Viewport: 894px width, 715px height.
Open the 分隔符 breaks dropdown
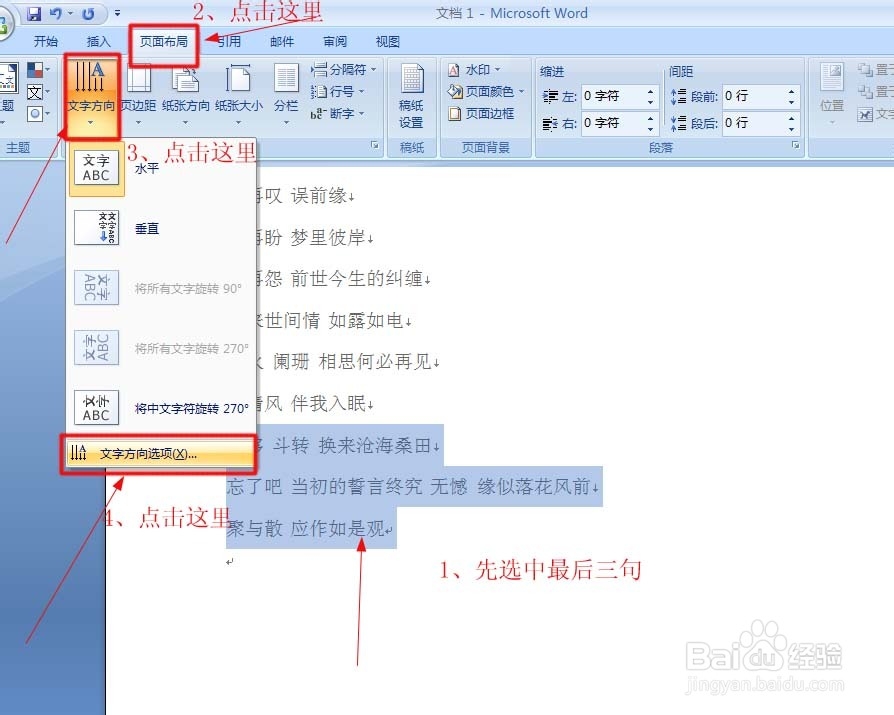[344, 70]
